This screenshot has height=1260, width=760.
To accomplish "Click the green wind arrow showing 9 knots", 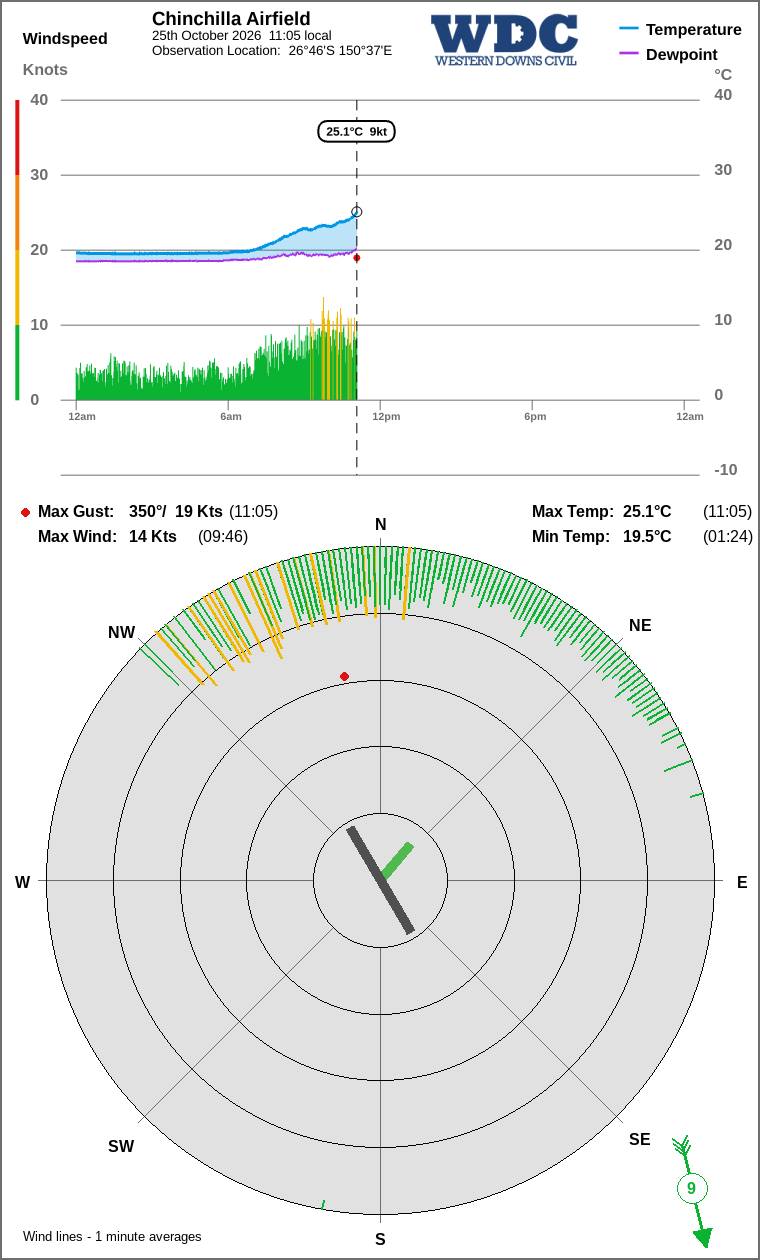I will (692, 1190).
